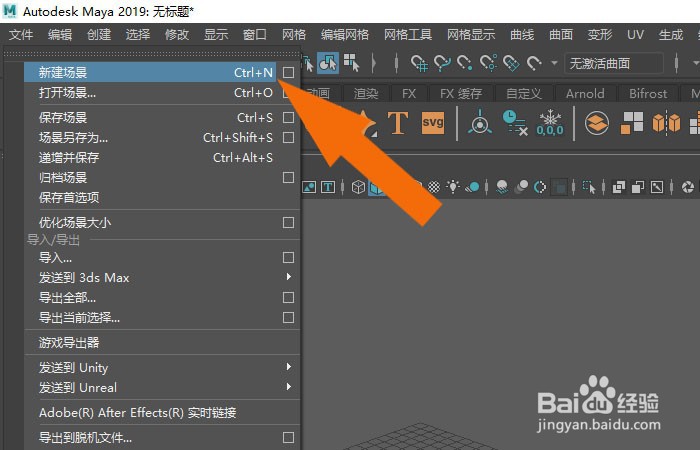The width and height of the screenshot is (700, 450).
Task: Click the exposure aperture icon
Action: [688, 187]
